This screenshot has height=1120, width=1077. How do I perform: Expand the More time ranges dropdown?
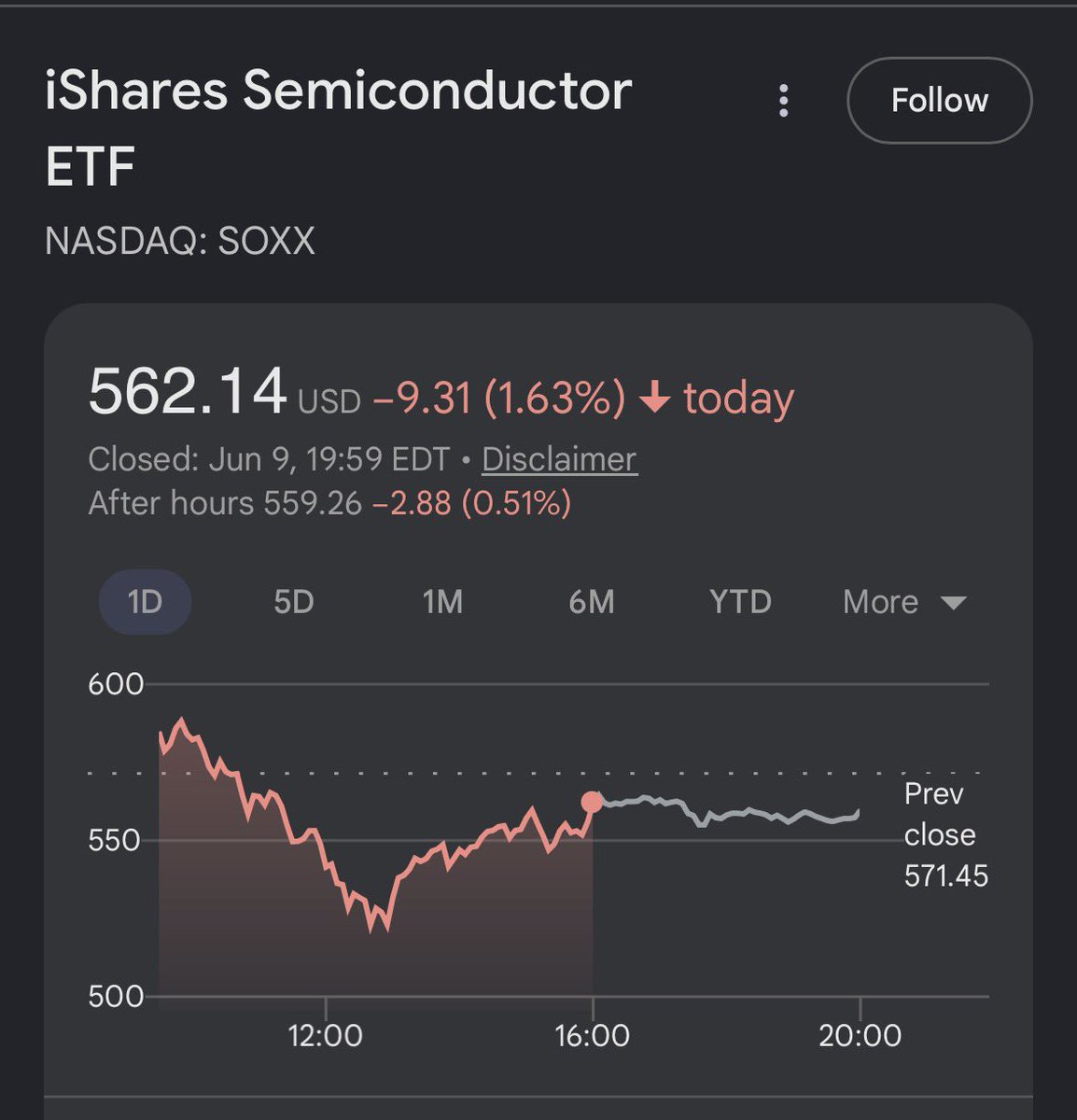click(903, 602)
